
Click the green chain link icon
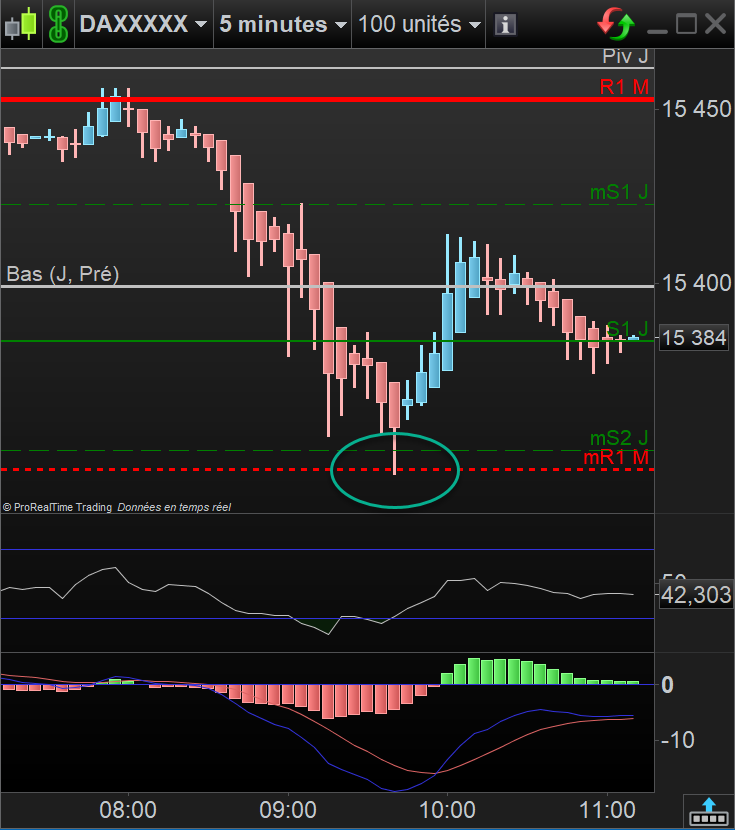pos(58,24)
